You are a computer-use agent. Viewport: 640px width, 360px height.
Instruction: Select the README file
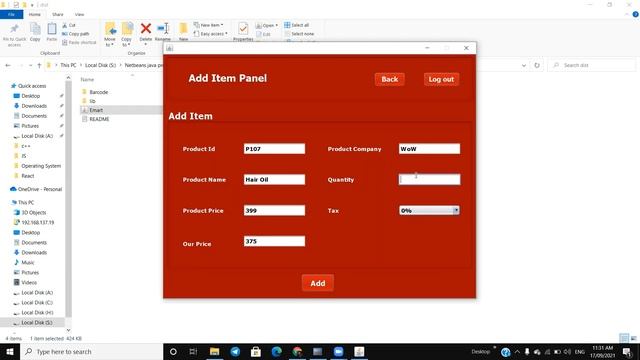click(99, 119)
